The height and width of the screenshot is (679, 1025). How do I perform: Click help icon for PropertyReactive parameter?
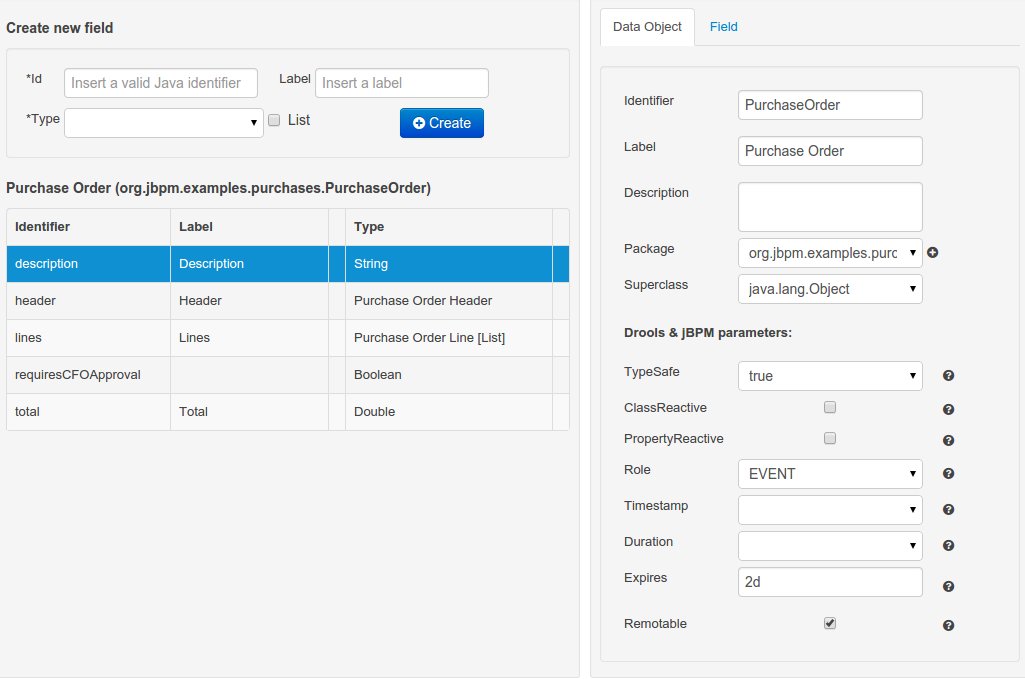[948, 440]
